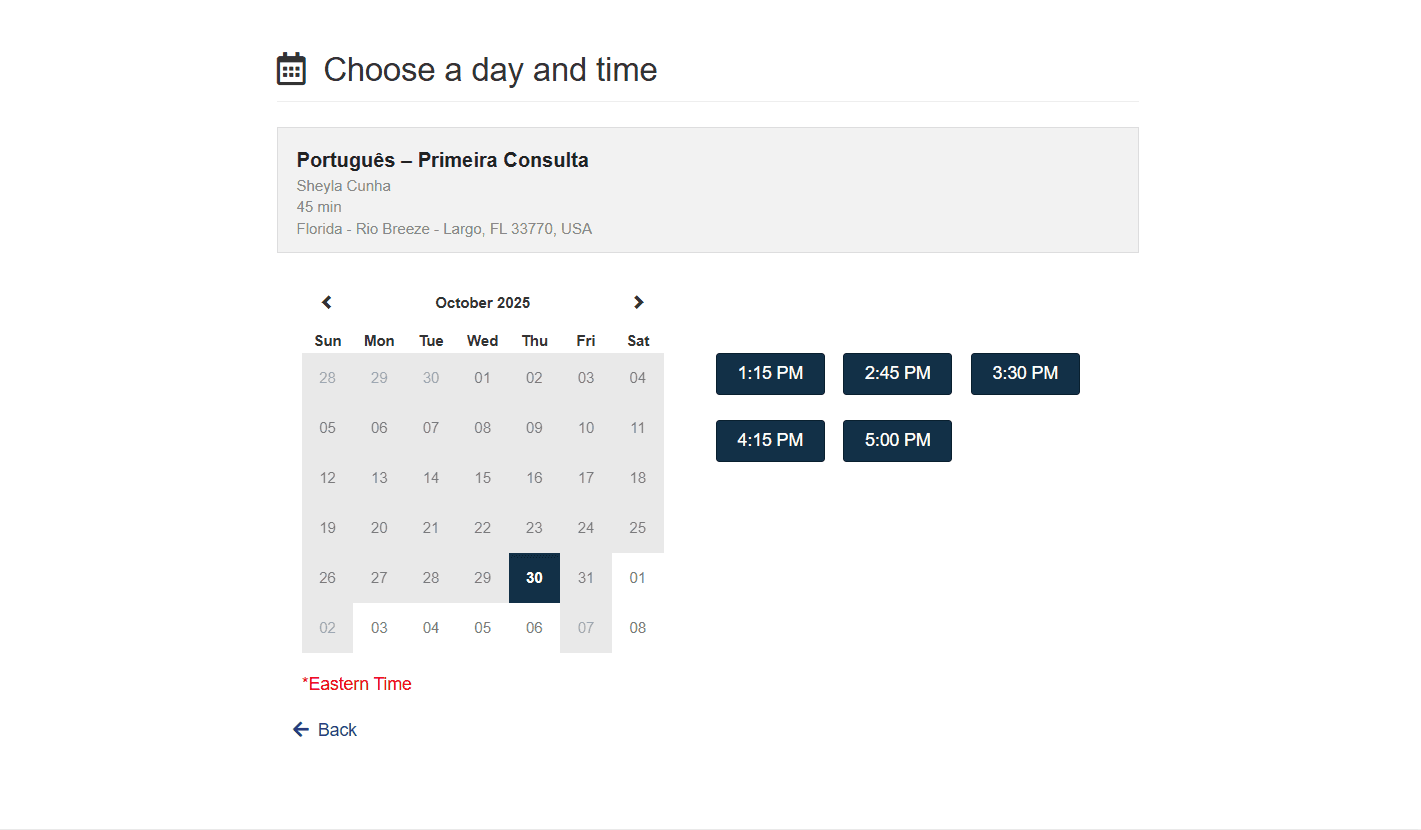Return using the Back link
The image size is (1421, 830).
click(337, 730)
